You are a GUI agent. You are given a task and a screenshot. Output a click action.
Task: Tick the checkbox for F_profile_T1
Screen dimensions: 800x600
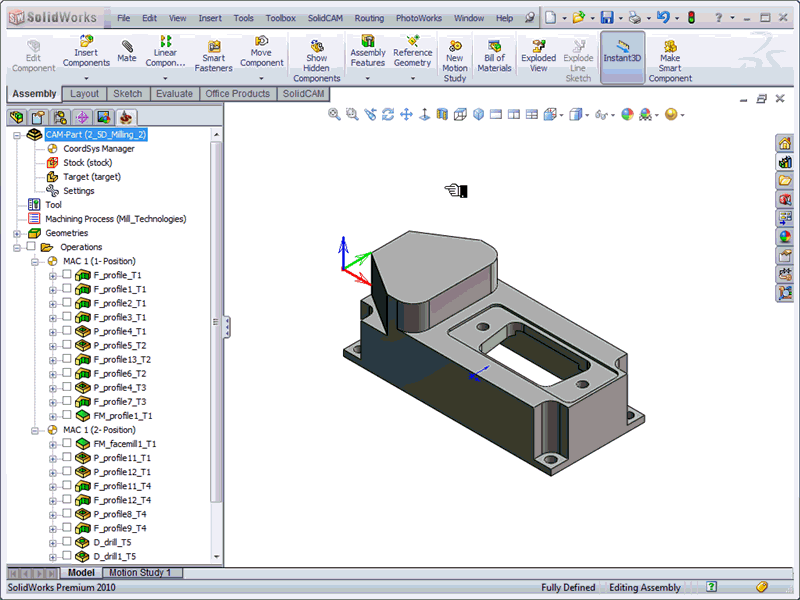(x=67, y=274)
